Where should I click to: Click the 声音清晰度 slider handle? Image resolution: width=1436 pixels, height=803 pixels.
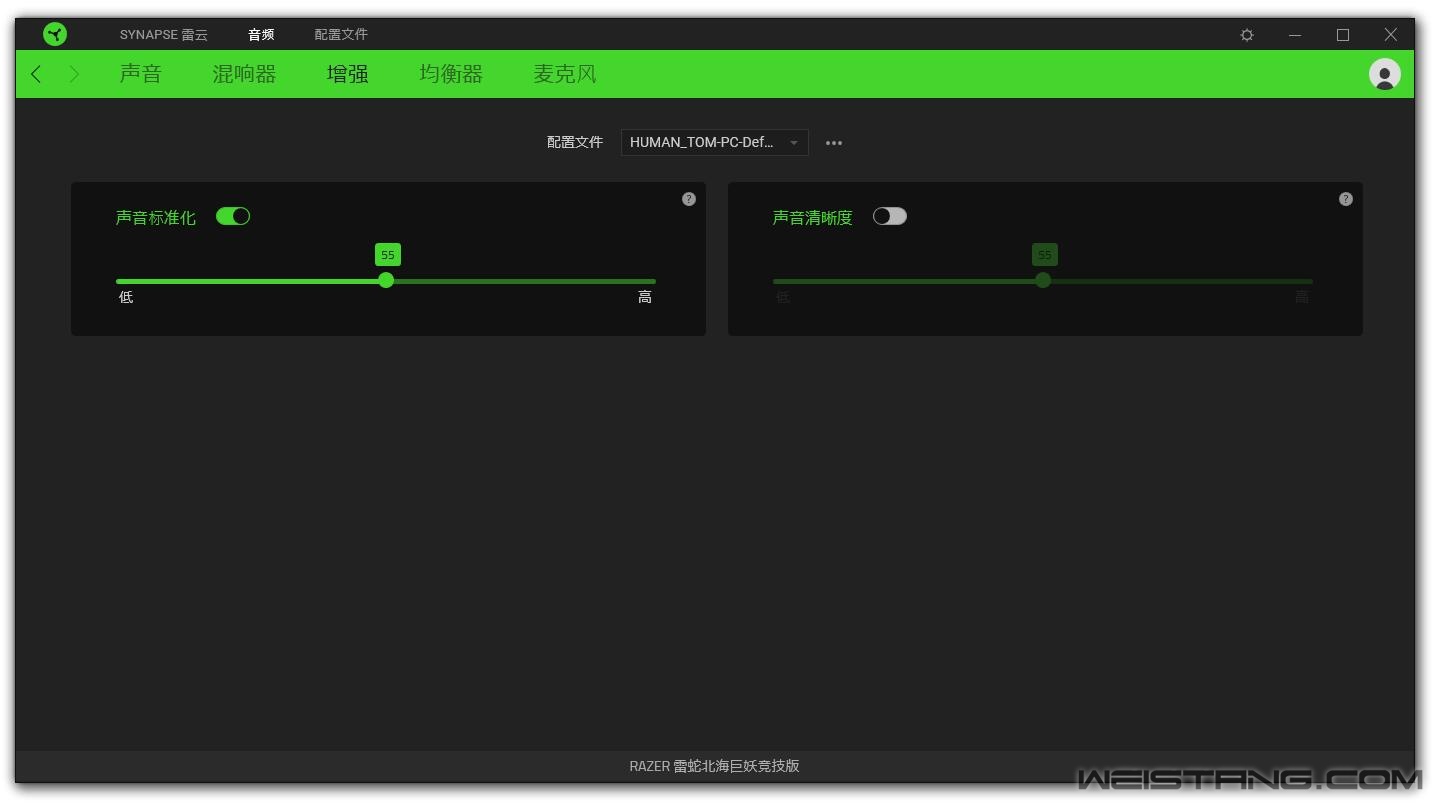pos(1043,281)
